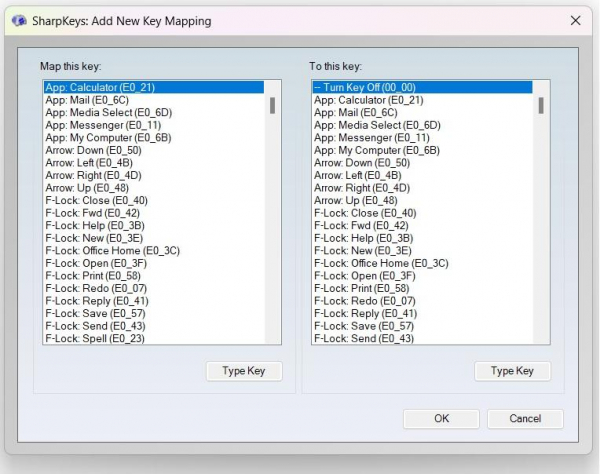Select Arrow: Up (E0_48) in Map this key list
600x474 pixels.
click(x=154, y=188)
